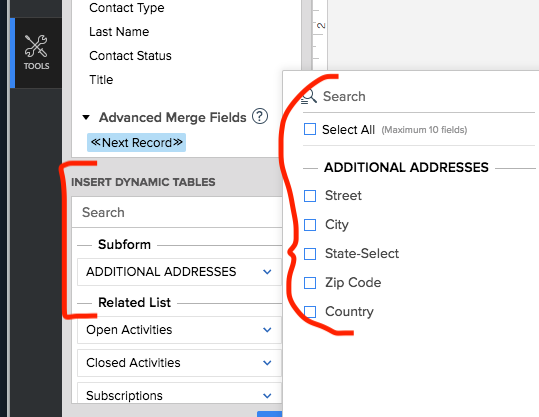
Task: Check the Select All checkbox
Action: pos(310,130)
